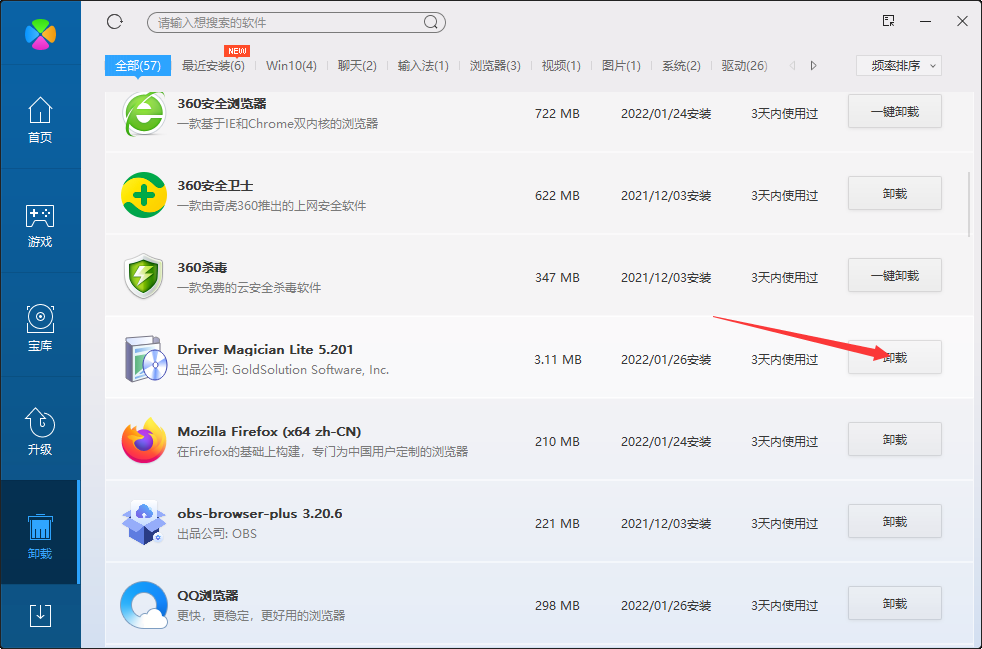The width and height of the screenshot is (982, 649).
Task: Click 2022/01/26安装 date in Driver Magician row
Action: pyautogui.click(x=666, y=360)
